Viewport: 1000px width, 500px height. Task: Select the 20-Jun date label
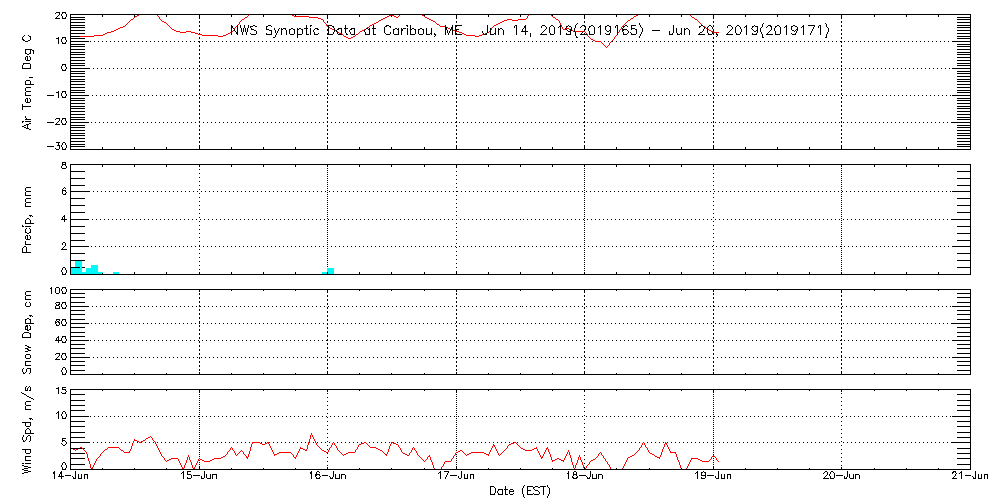(x=842, y=477)
